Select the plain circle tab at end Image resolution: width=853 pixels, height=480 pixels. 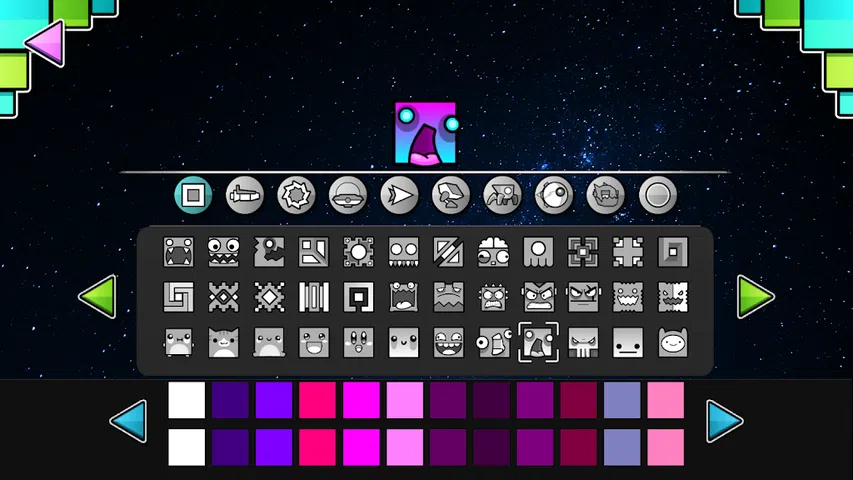(657, 195)
